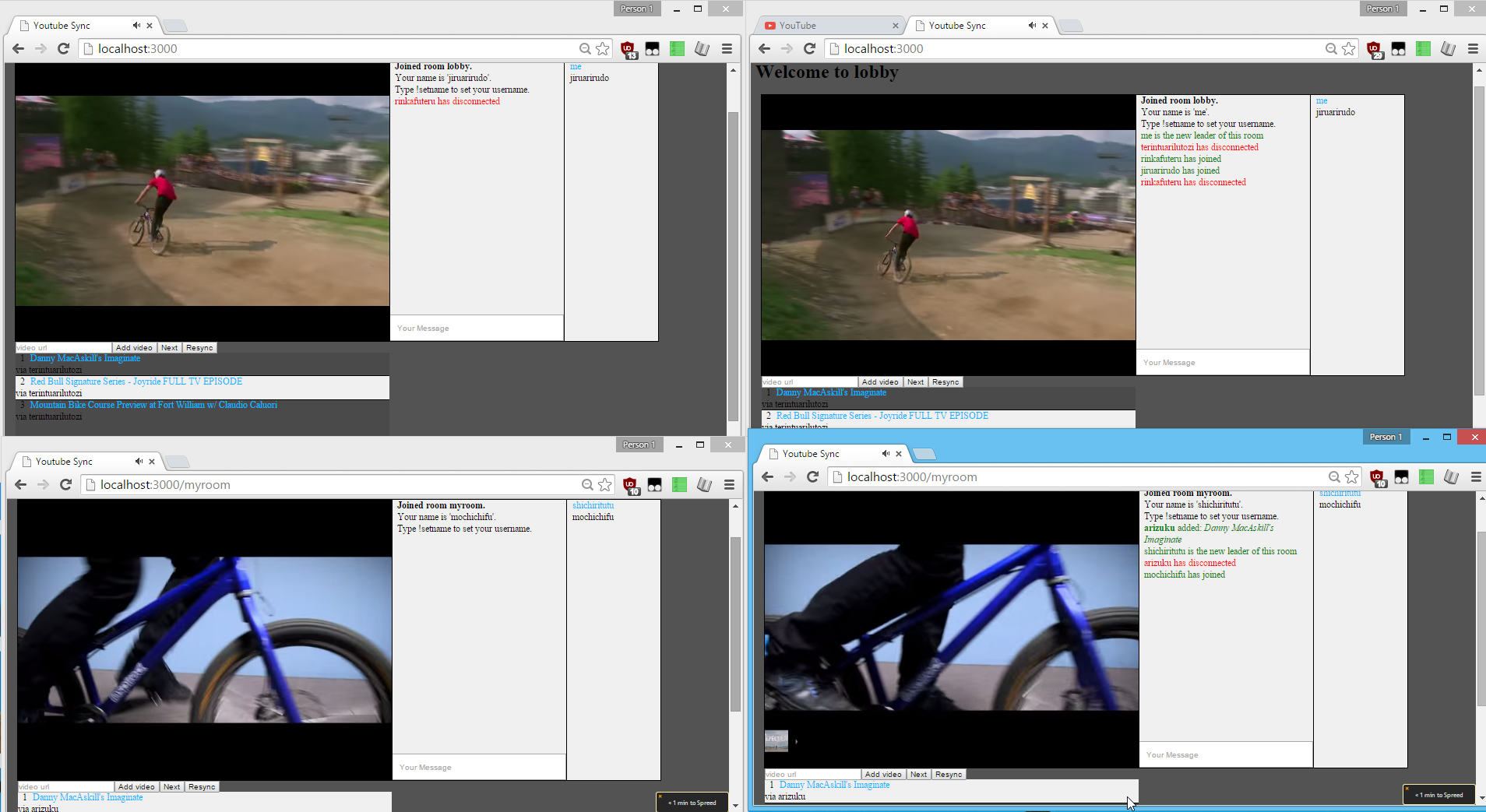Screen dimensions: 1486x812
Task: Click Person 1 profile button in jiruarirudo's window
Action: click(x=637, y=9)
